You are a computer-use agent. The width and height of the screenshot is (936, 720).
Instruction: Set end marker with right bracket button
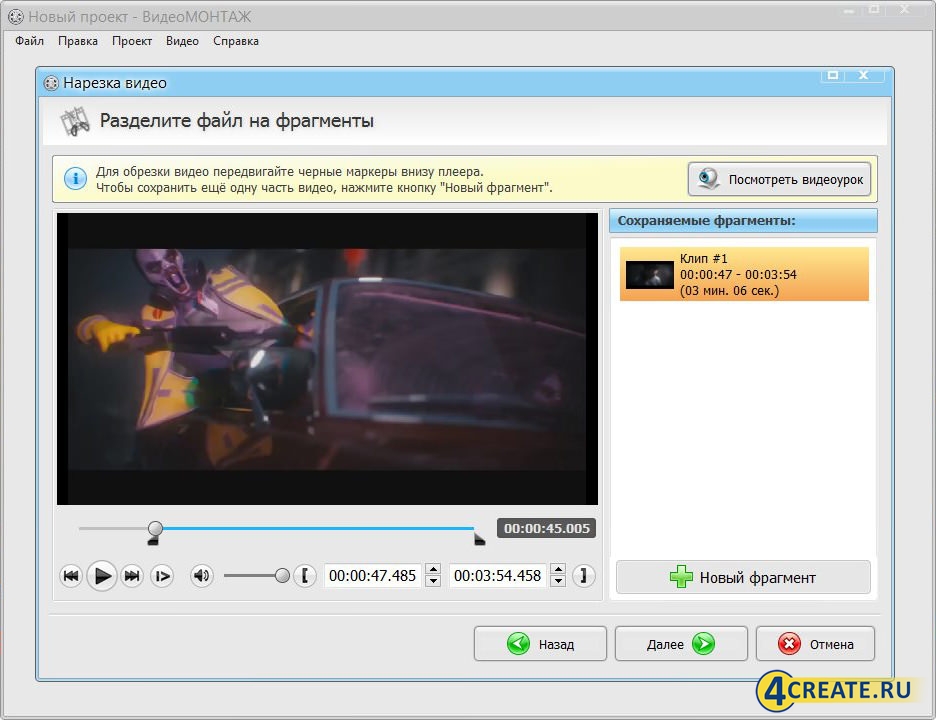[583, 576]
